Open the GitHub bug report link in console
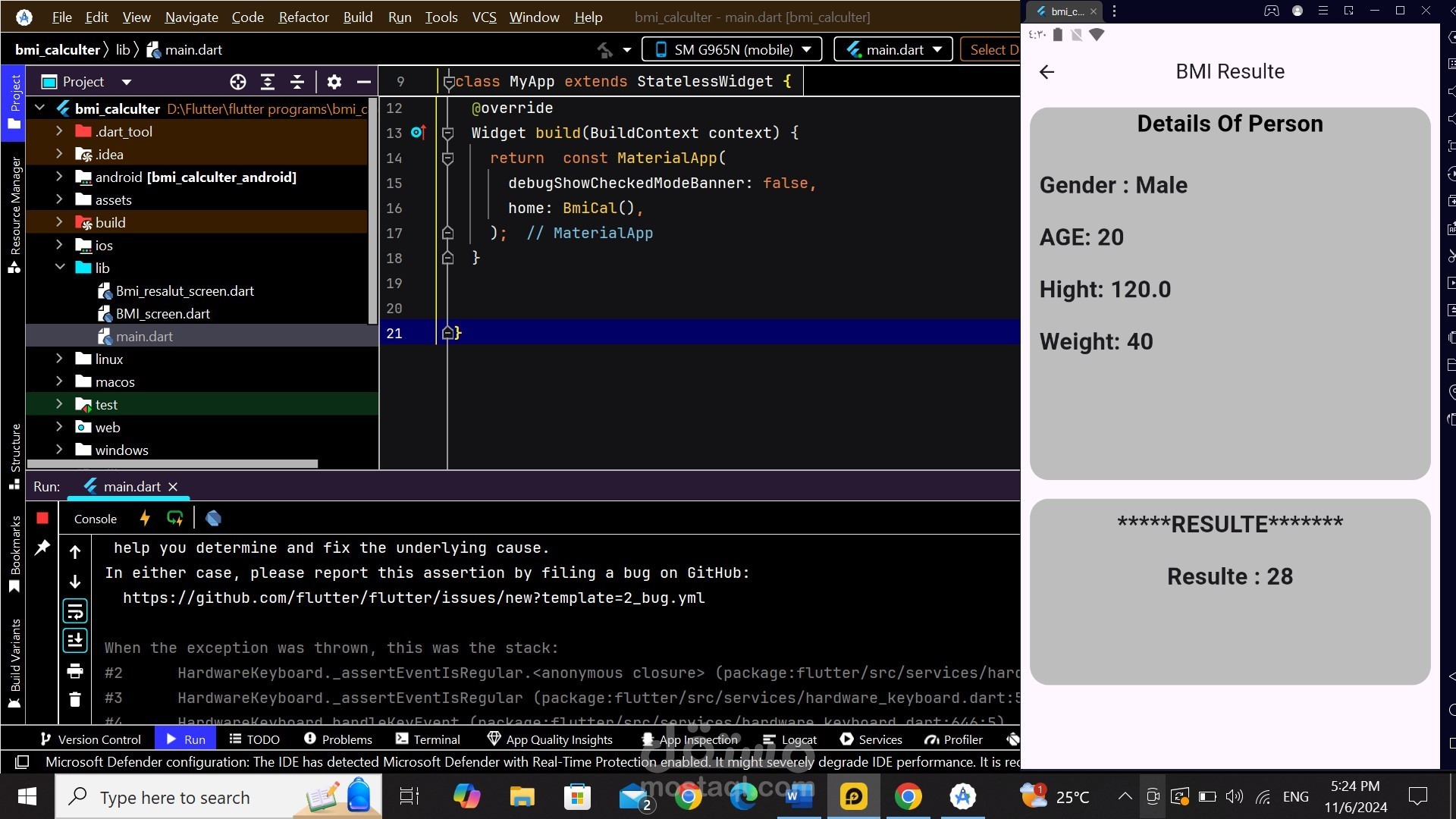Screen dimensions: 1456x819 coord(413,598)
